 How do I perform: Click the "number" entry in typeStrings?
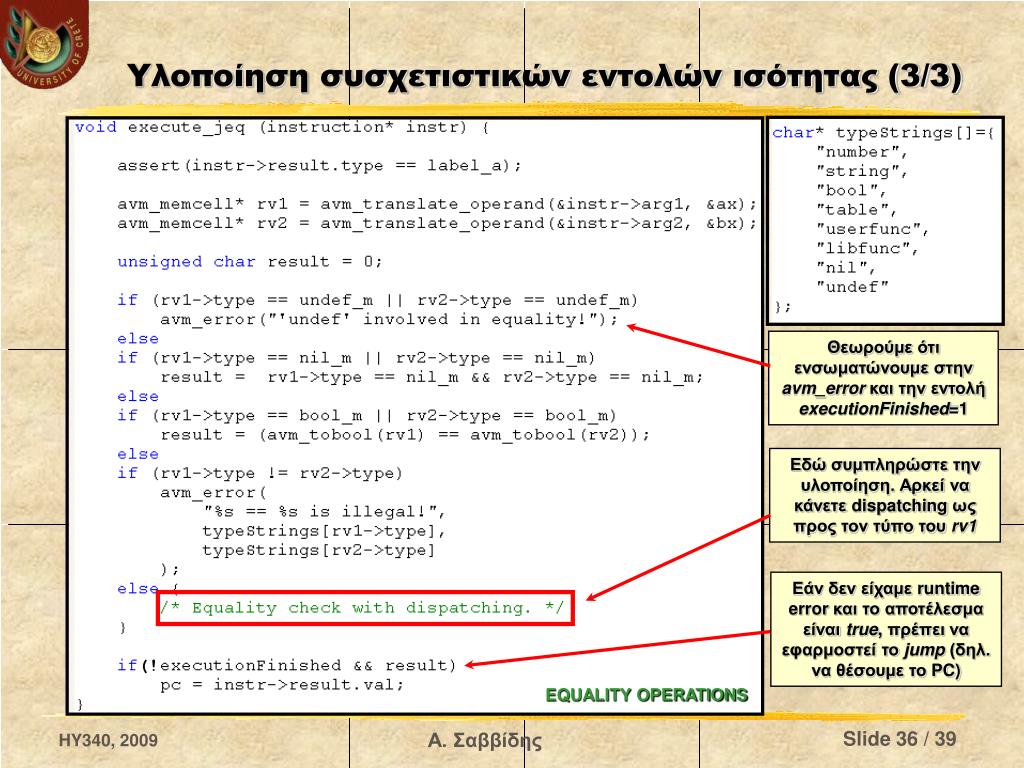(x=861, y=152)
